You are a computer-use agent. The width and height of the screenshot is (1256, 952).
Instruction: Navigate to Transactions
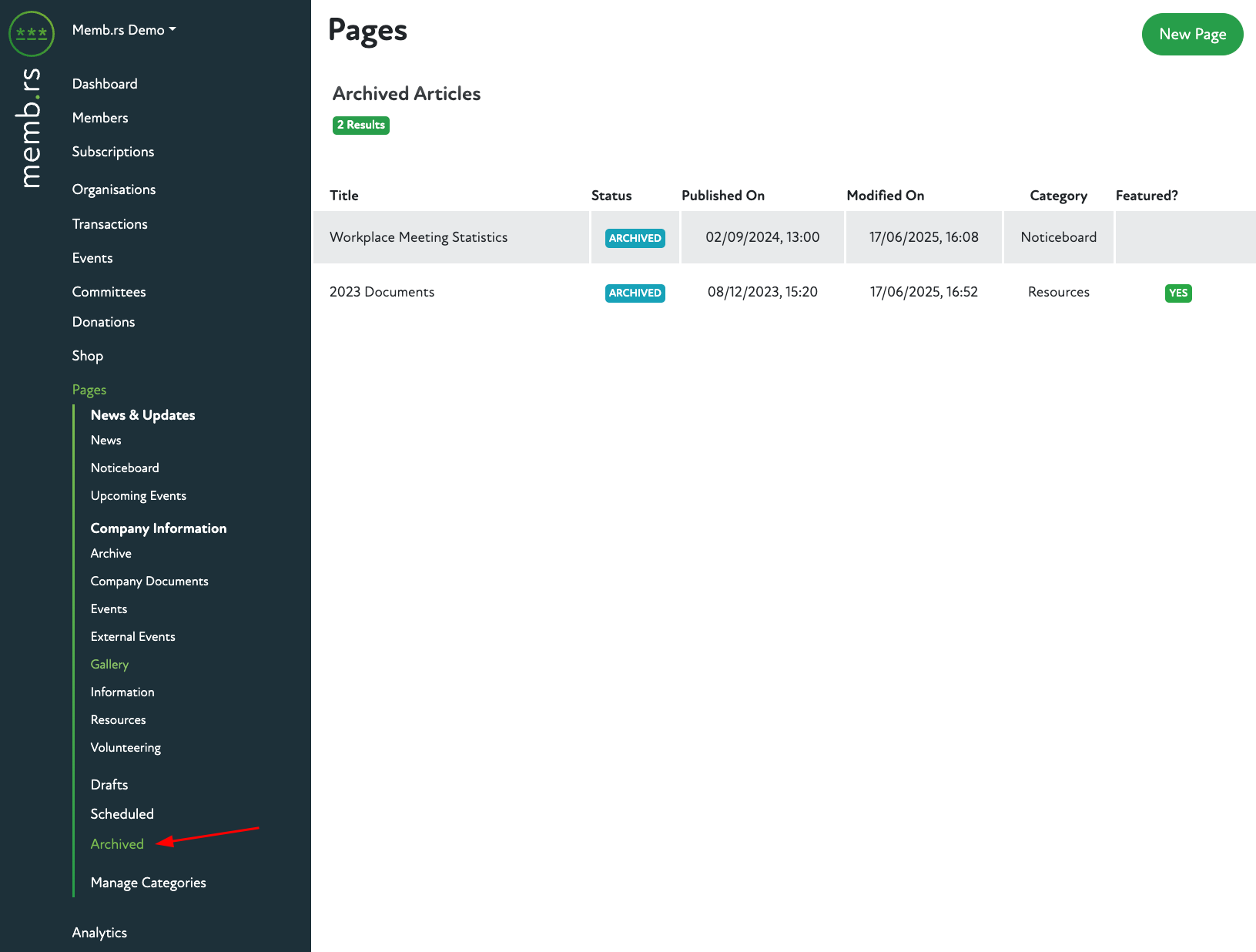(109, 224)
